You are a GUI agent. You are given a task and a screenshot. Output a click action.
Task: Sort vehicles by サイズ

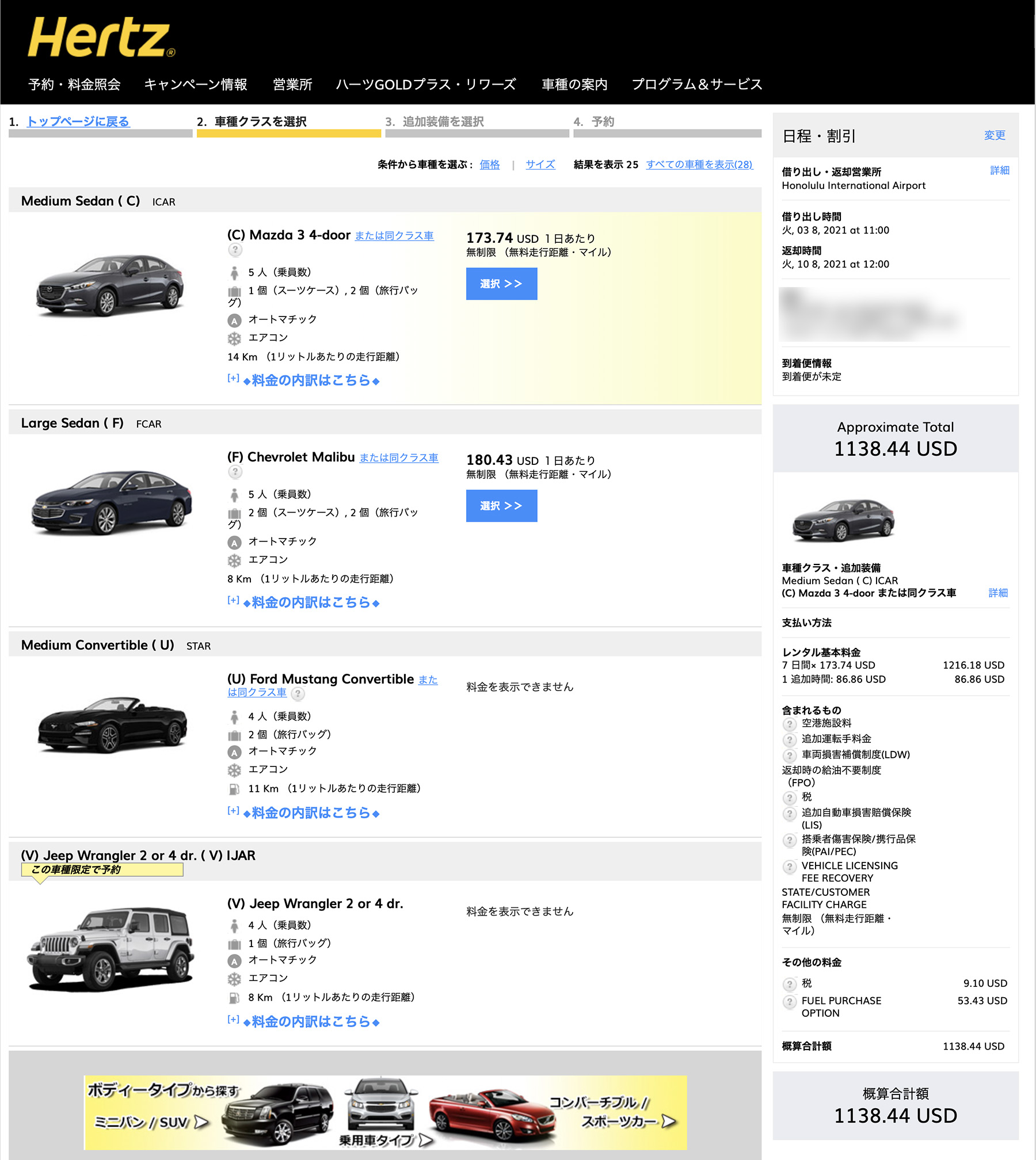[540, 165]
